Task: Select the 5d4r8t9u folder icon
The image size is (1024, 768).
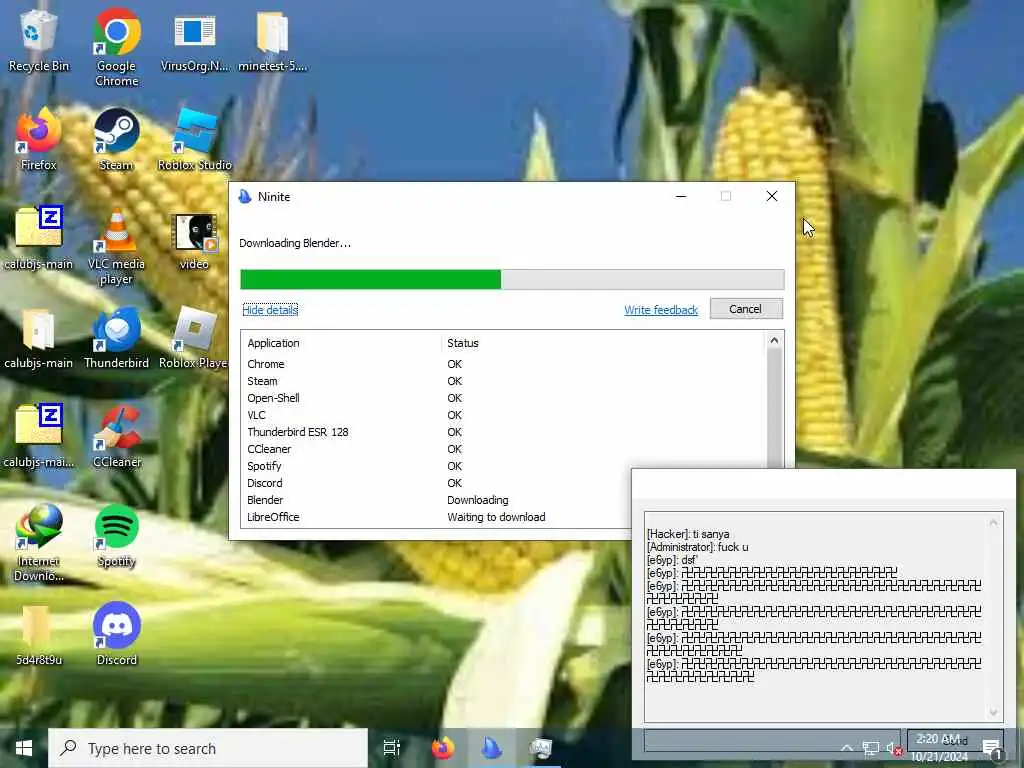Action: [39, 635]
